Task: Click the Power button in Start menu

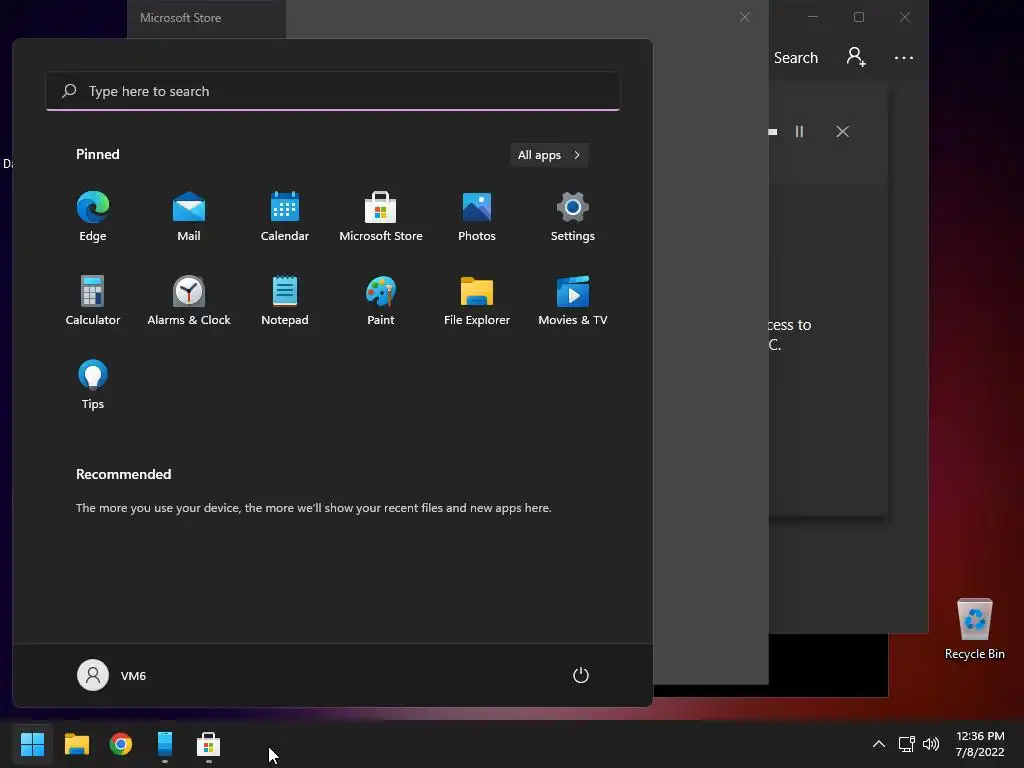Action: (581, 675)
